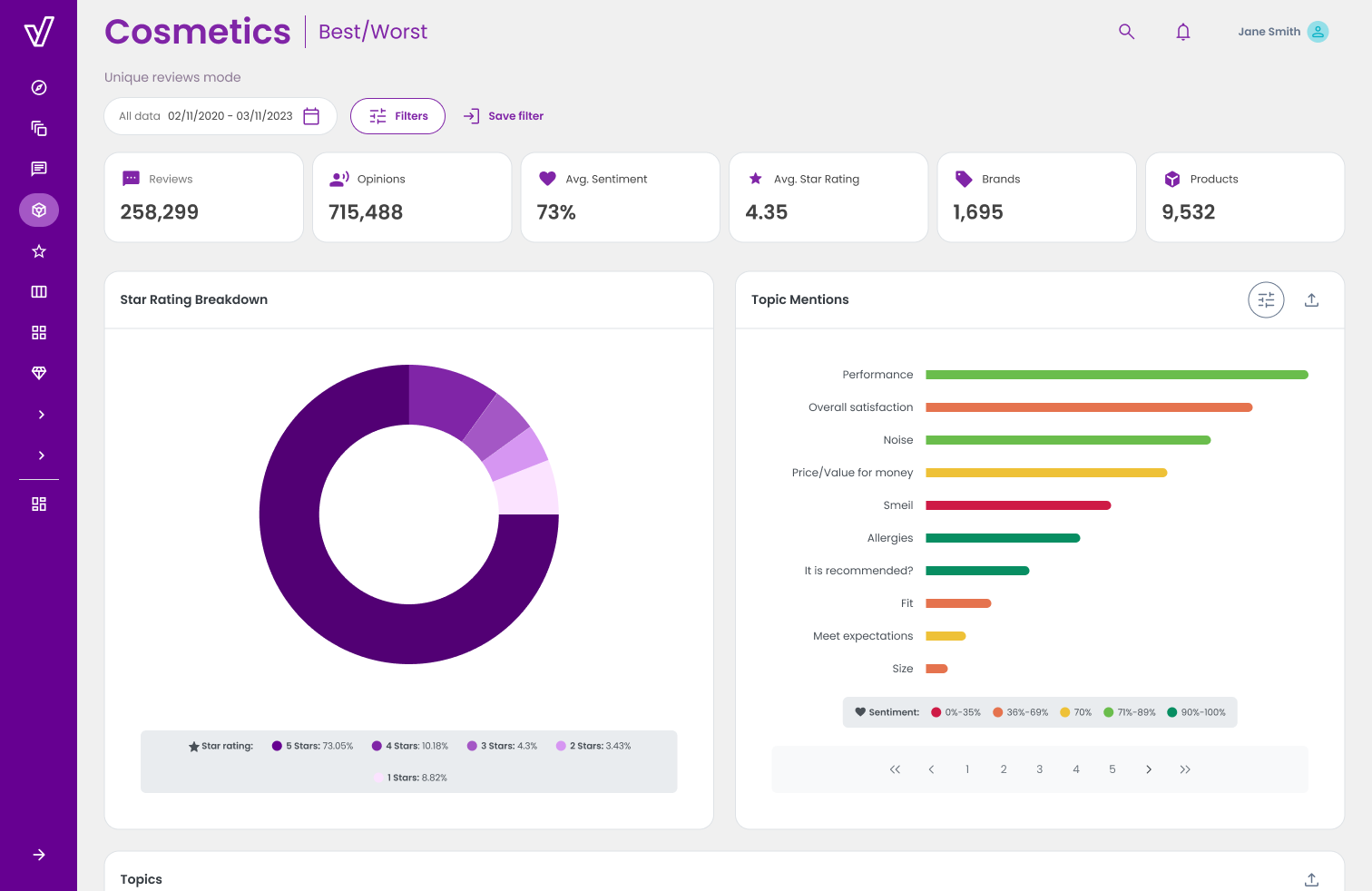Toggle 0%-35% sentiment legend entry
The height and width of the screenshot is (891, 1372).
tap(956, 712)
